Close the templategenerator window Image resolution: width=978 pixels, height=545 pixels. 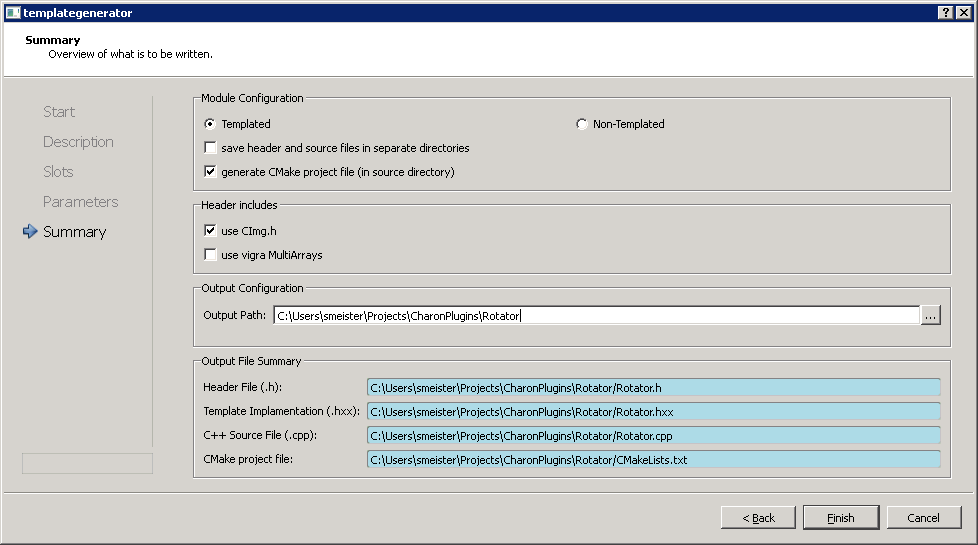(964, 12)
